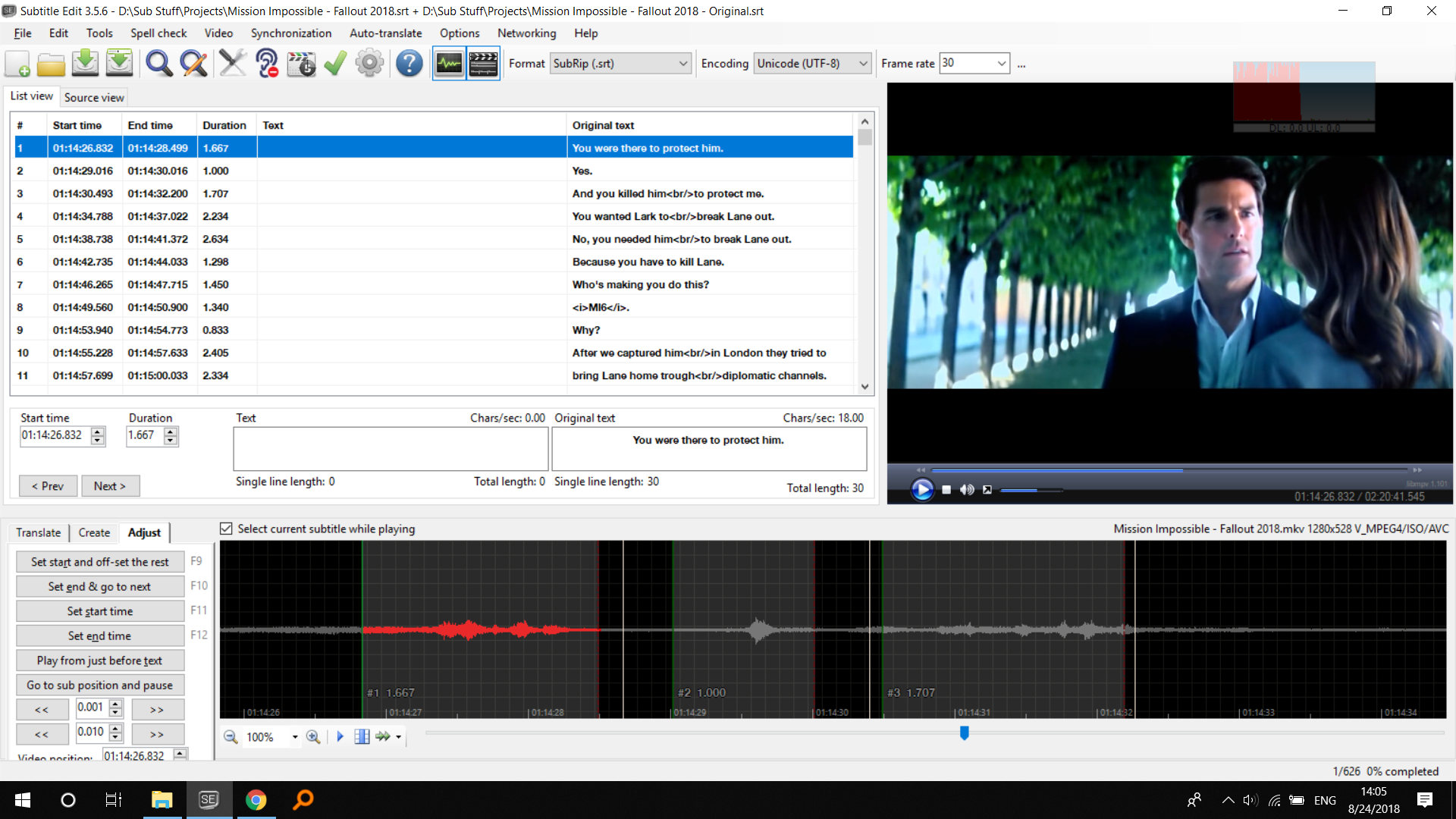The width and height of the screenshot is (1456, 819).
Task: Open the File menu
Action: click(23, 33)
